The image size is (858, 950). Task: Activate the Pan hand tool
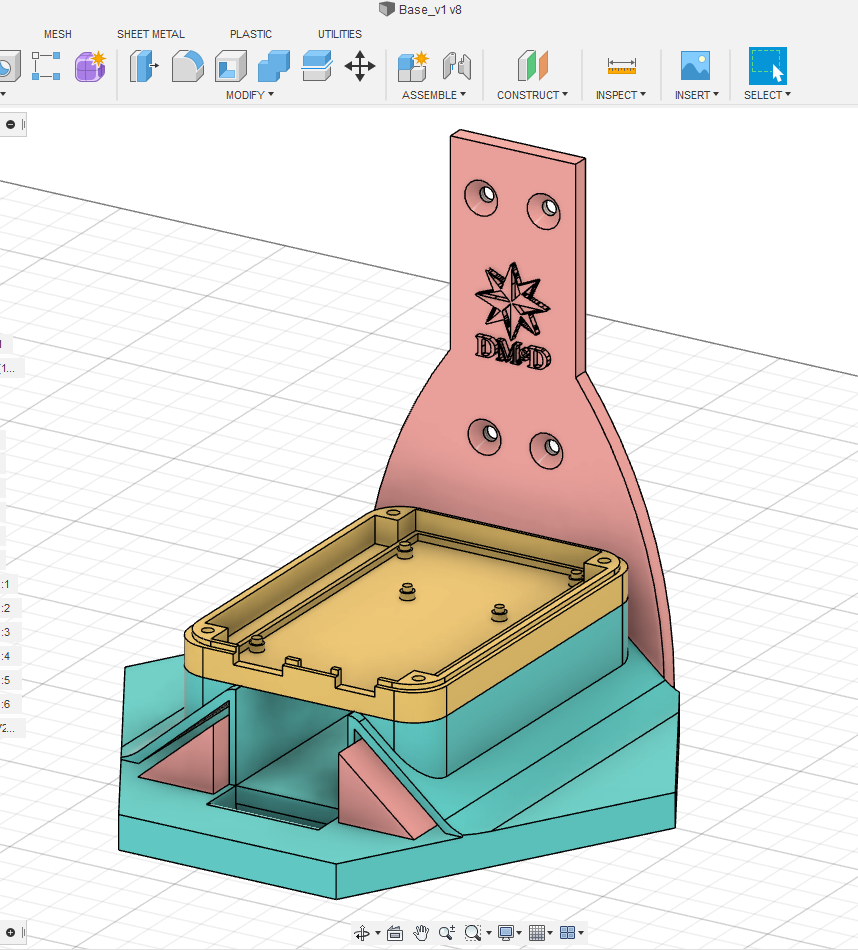[421, 933]
